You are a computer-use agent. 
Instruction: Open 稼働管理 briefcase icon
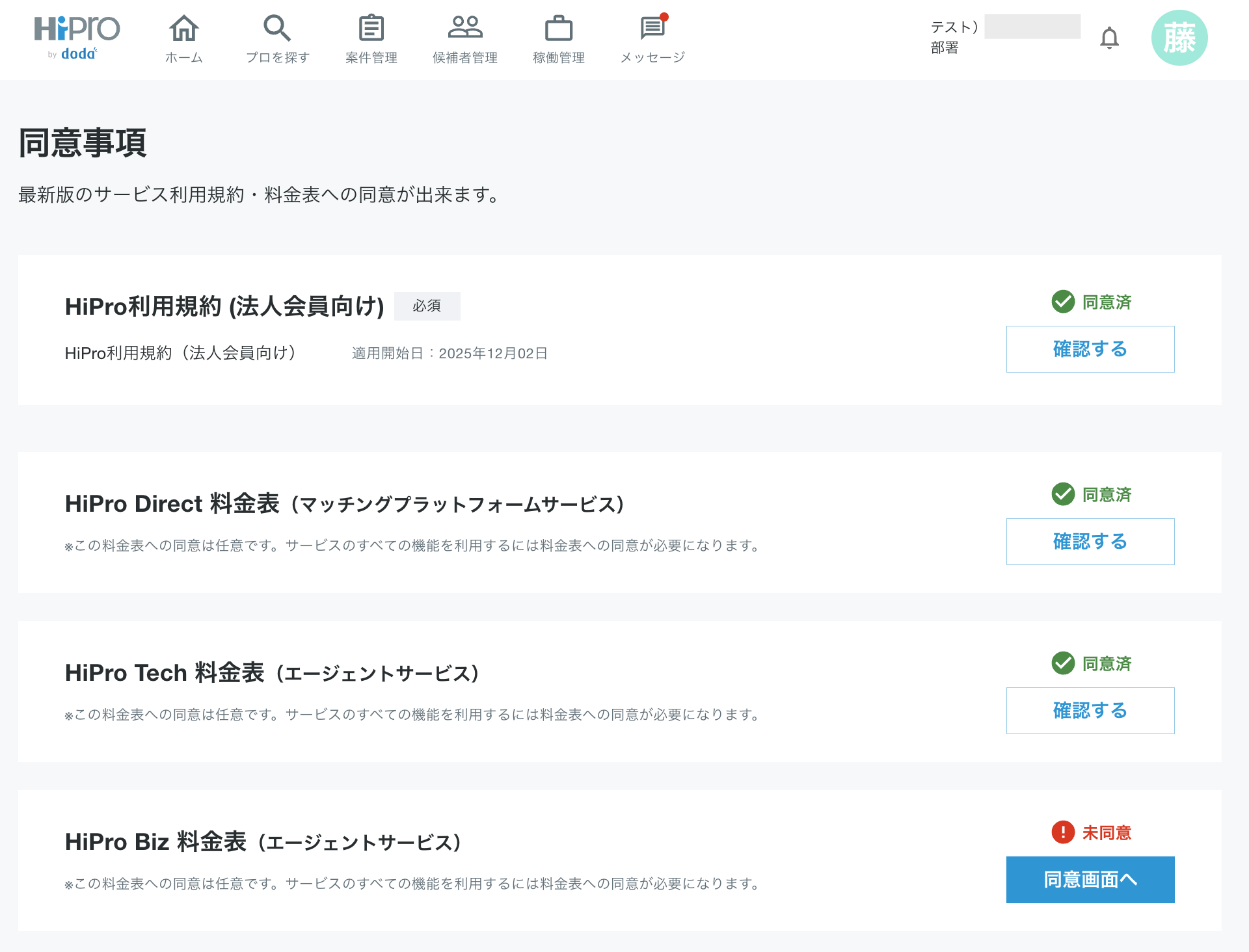(558, 29)
